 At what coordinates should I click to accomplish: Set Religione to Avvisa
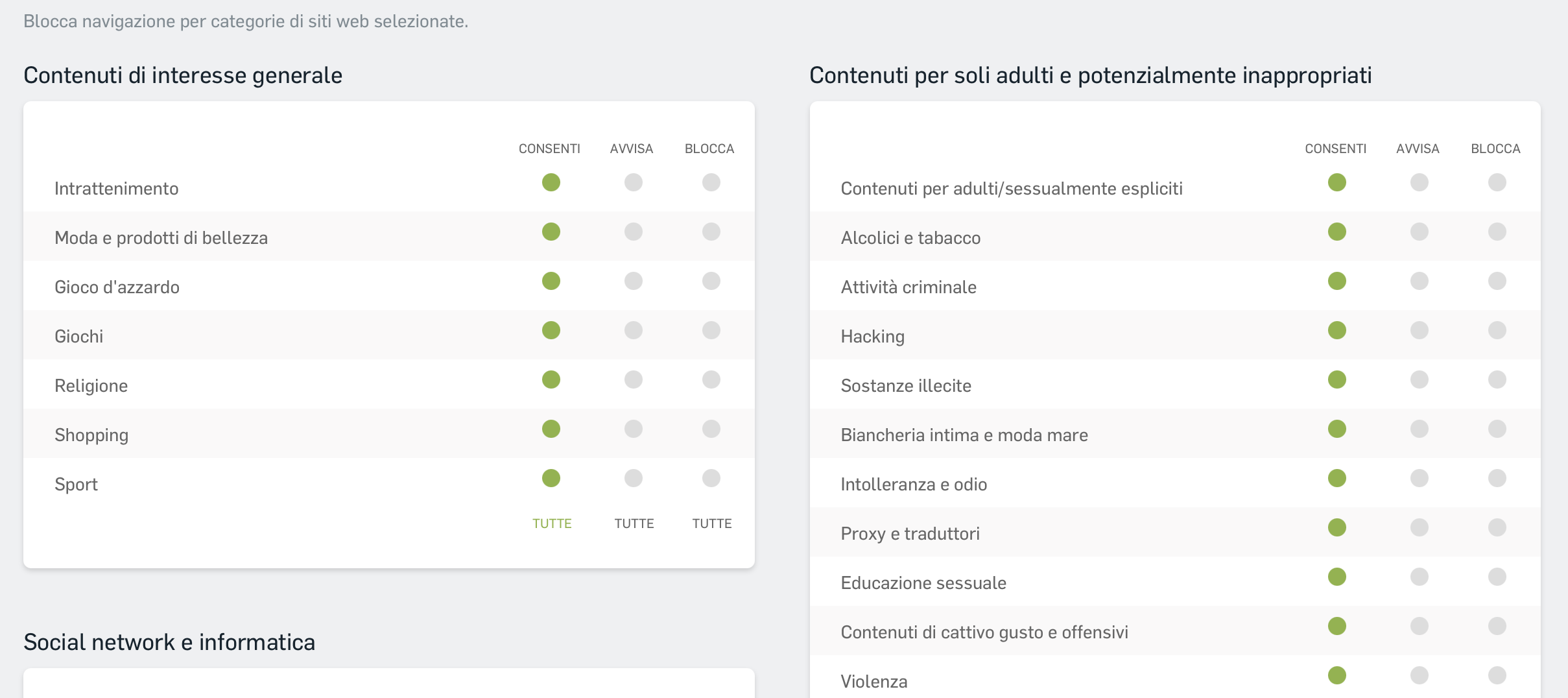click(634, 379)
